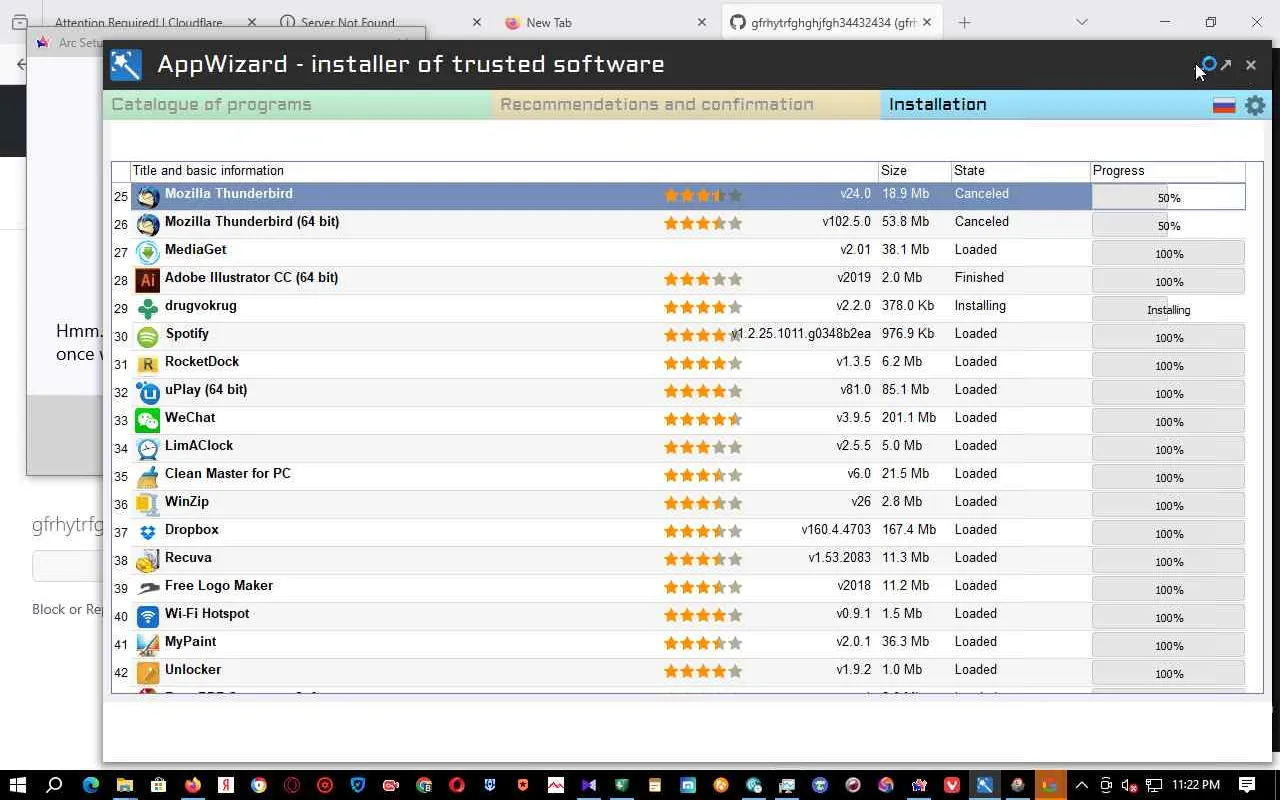
Task: Click the LimAClock app icon
Action: pyautogui.click(x=148, y=448)
